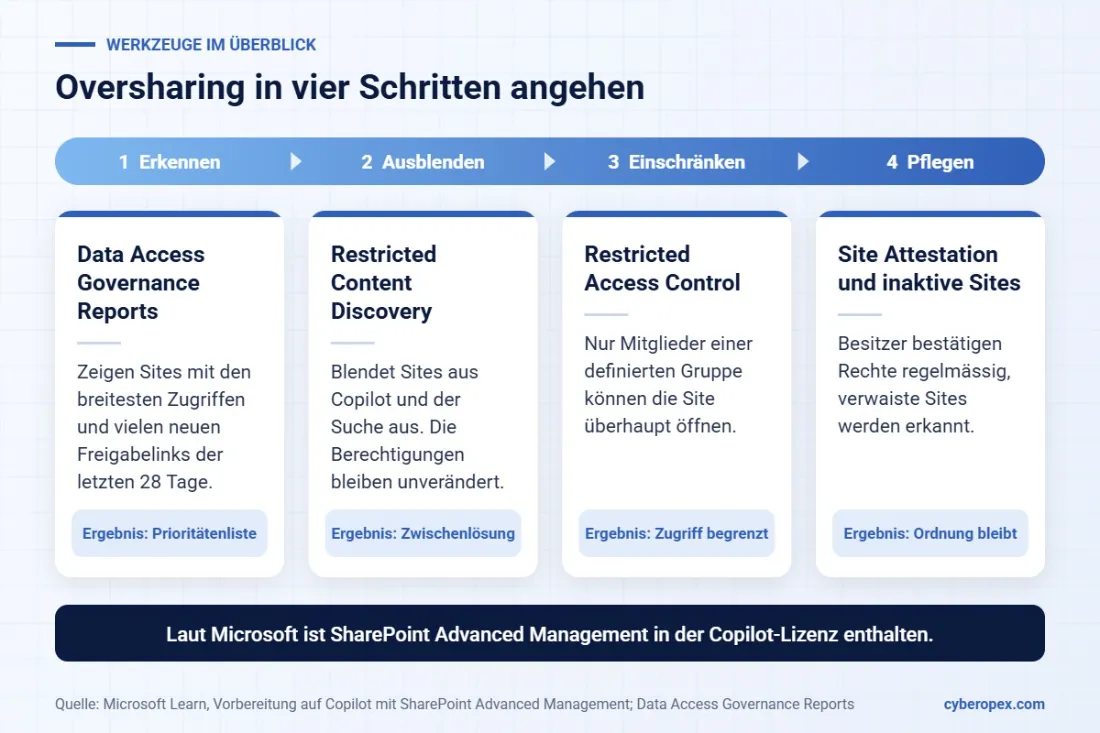
Task: Click the dark banner 'Laut Microsoft ist SharePoint Advanced Management'
Action: (x=550, y=633)
